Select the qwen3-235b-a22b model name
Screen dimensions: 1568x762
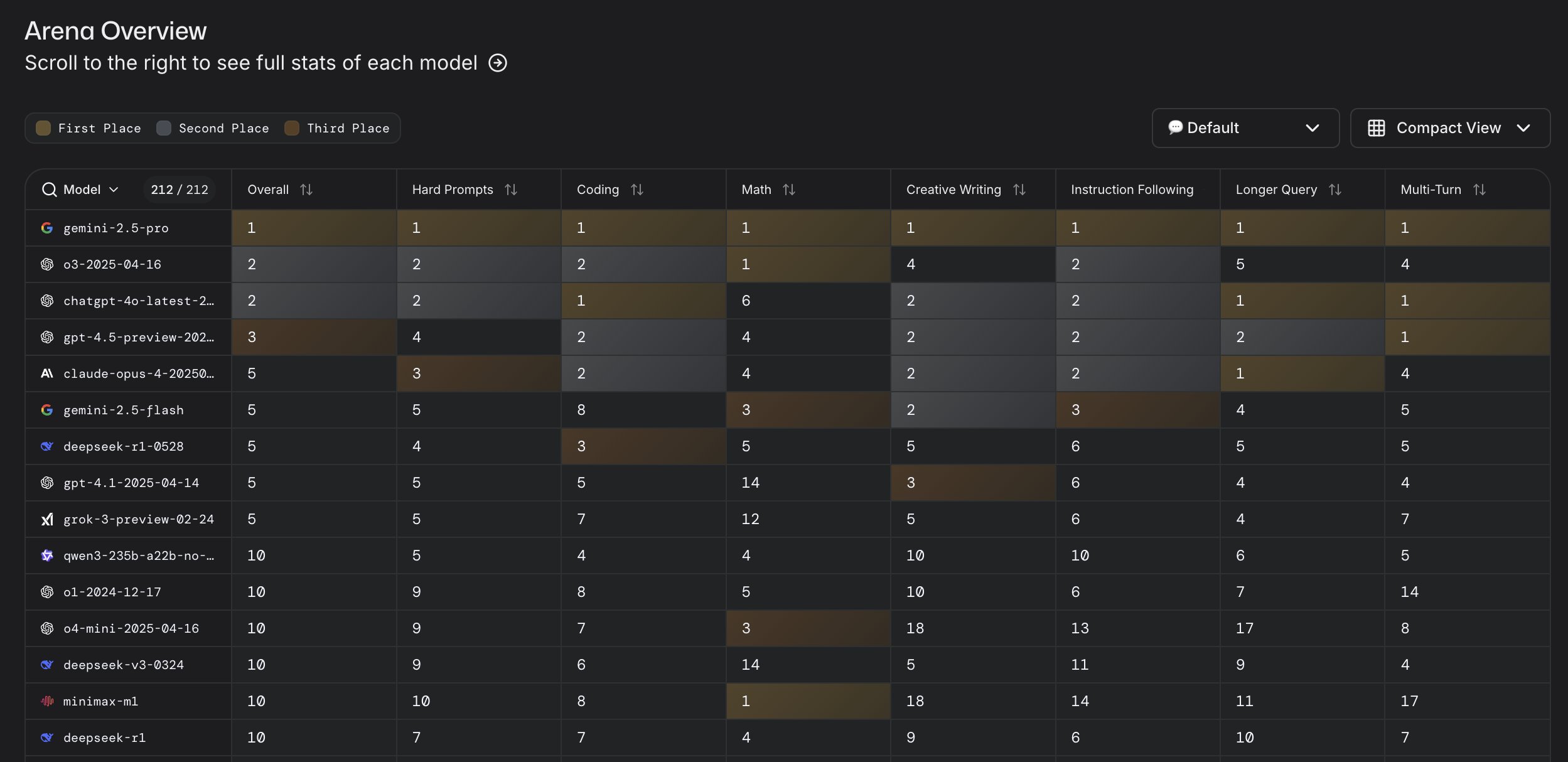[x=139, y=555]
